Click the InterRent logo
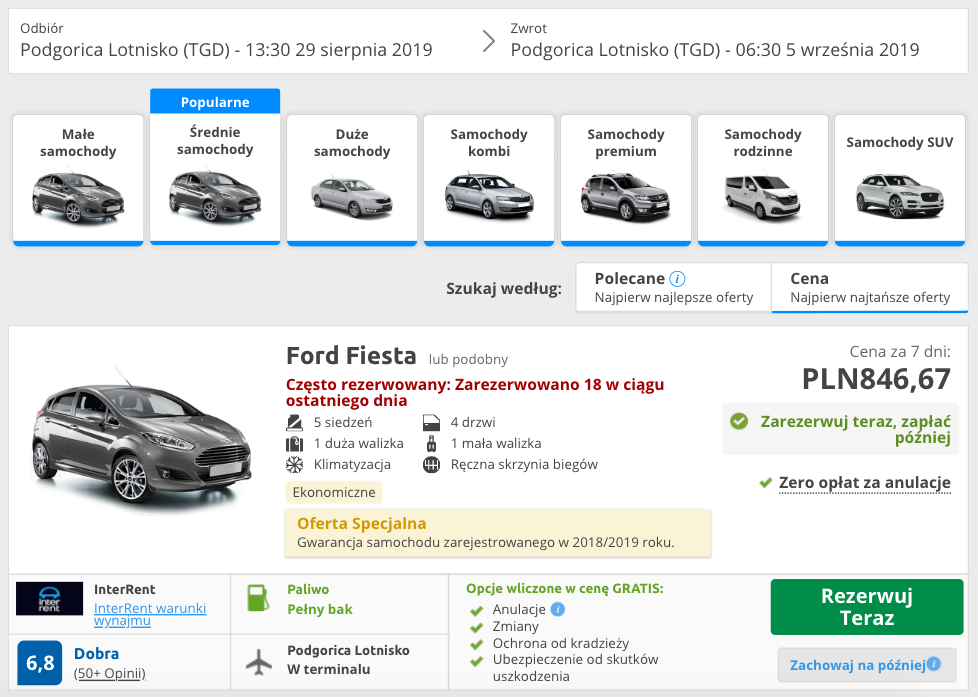 [x=49, y=599]
